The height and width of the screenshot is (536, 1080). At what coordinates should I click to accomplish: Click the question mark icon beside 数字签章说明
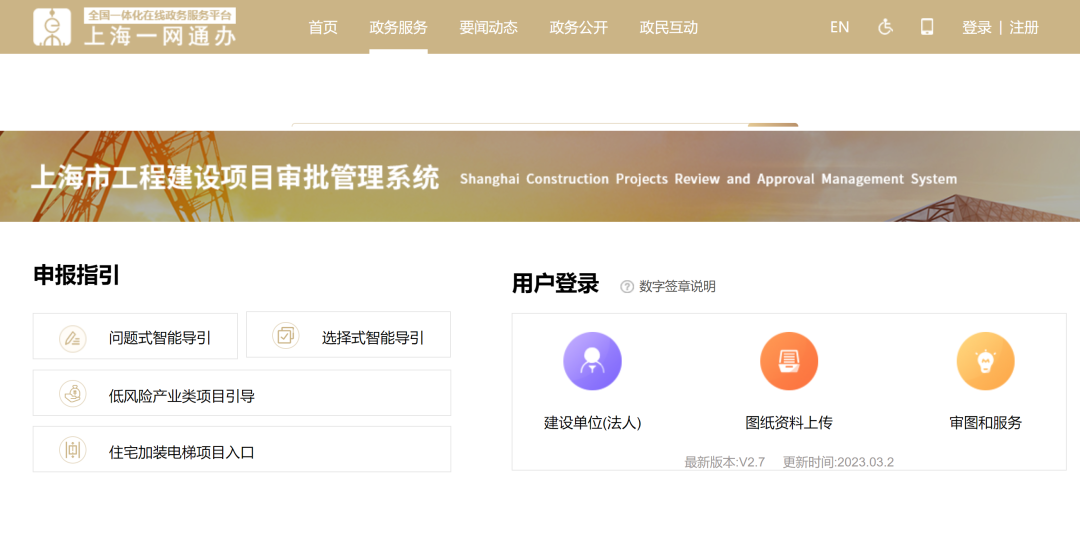pyautogui.click(x=627, y=286)
